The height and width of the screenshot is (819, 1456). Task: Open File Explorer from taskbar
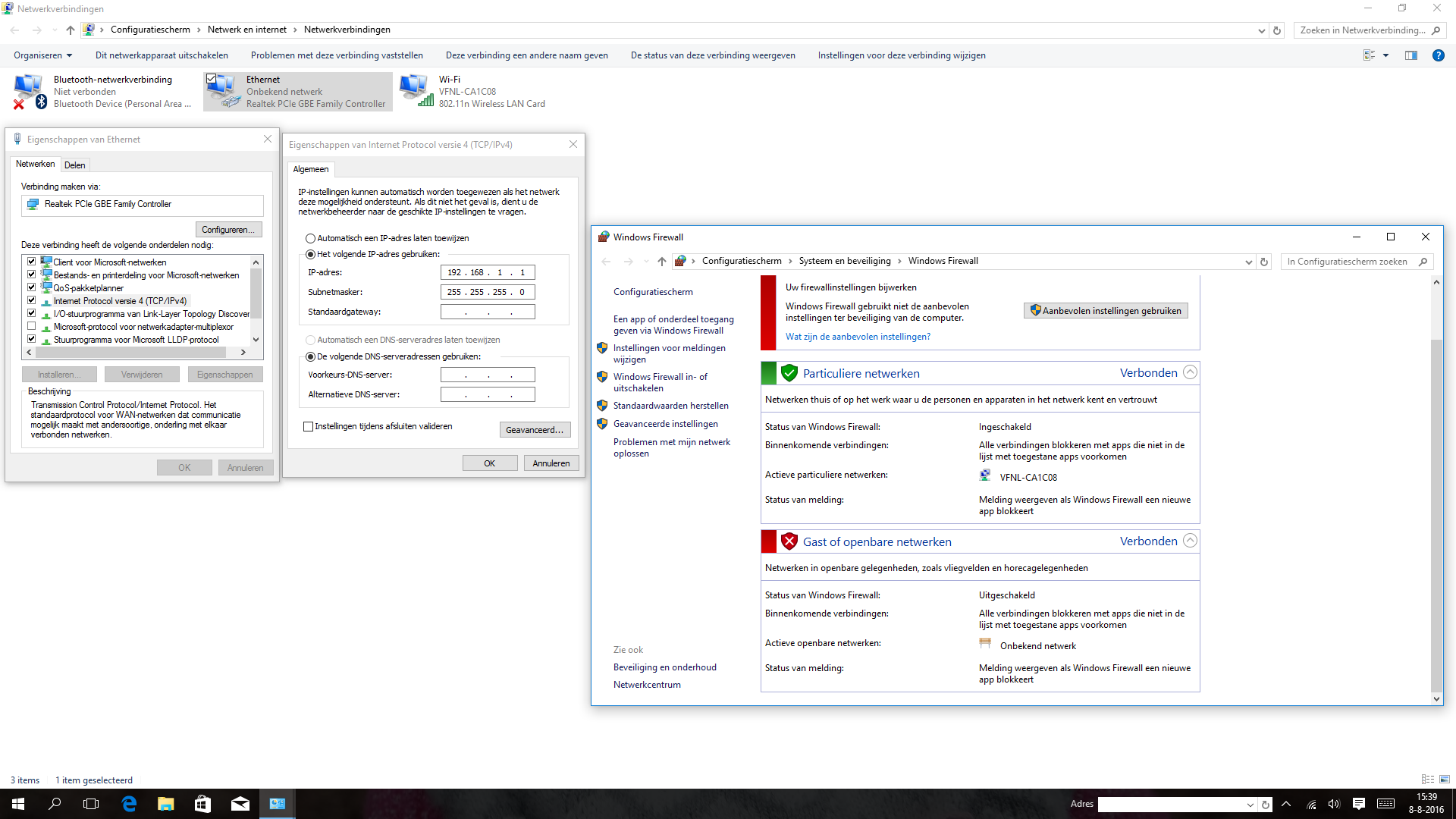165,804
